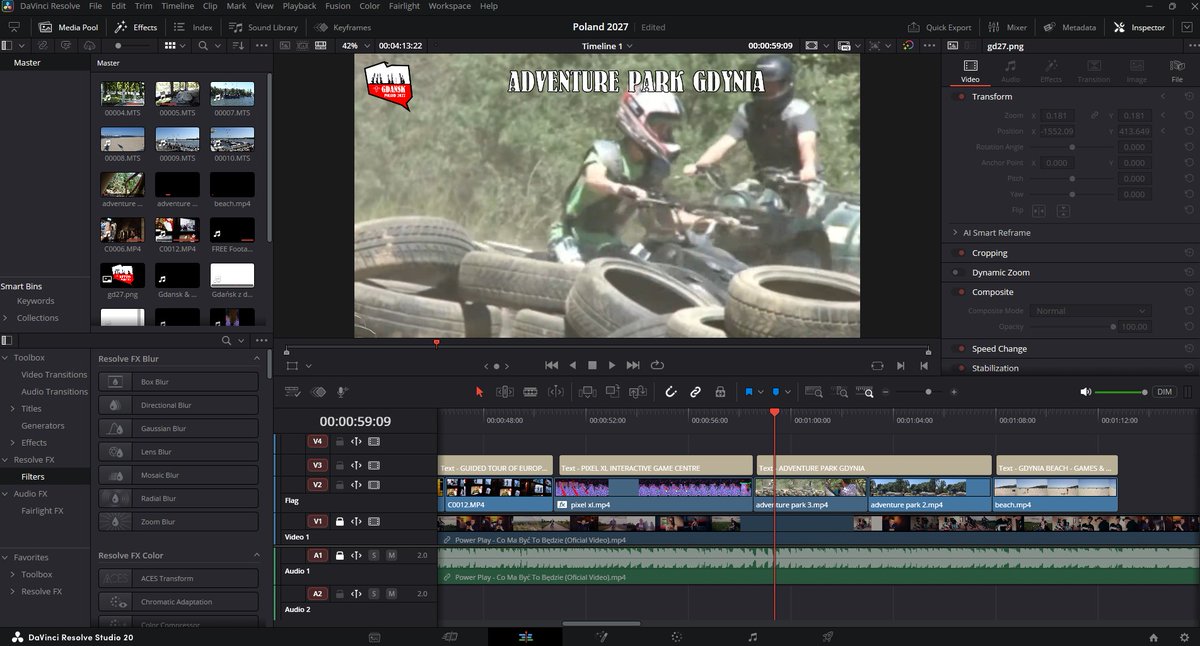The height and width of the screenshot is (646, 1200).
Task: Toggle lock on the V4 track
Action: 340,440
